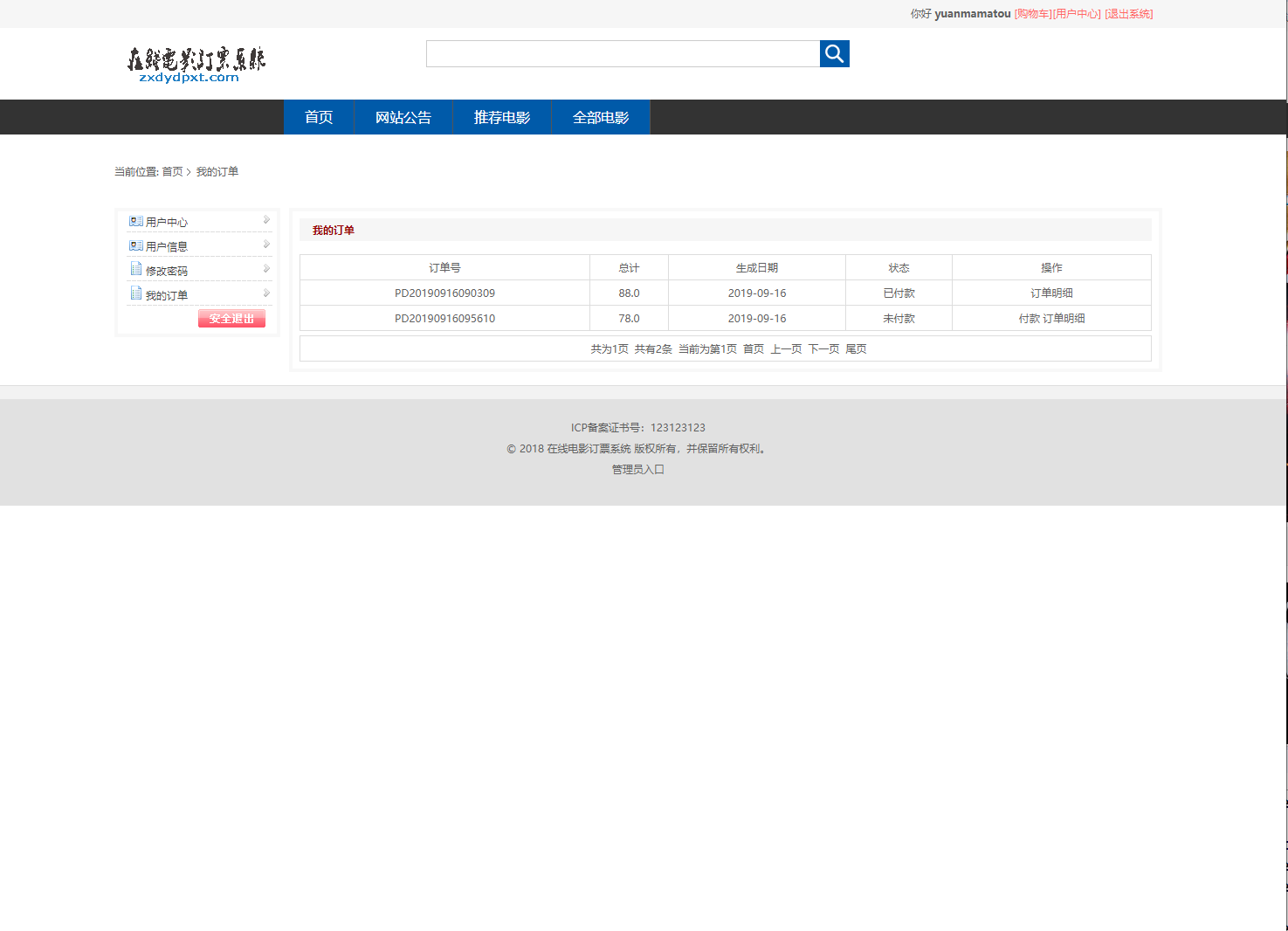Screen dimensions: 1288x931
Task: Go to the 全部电影 navigation tab
Action: click(601, 117)
